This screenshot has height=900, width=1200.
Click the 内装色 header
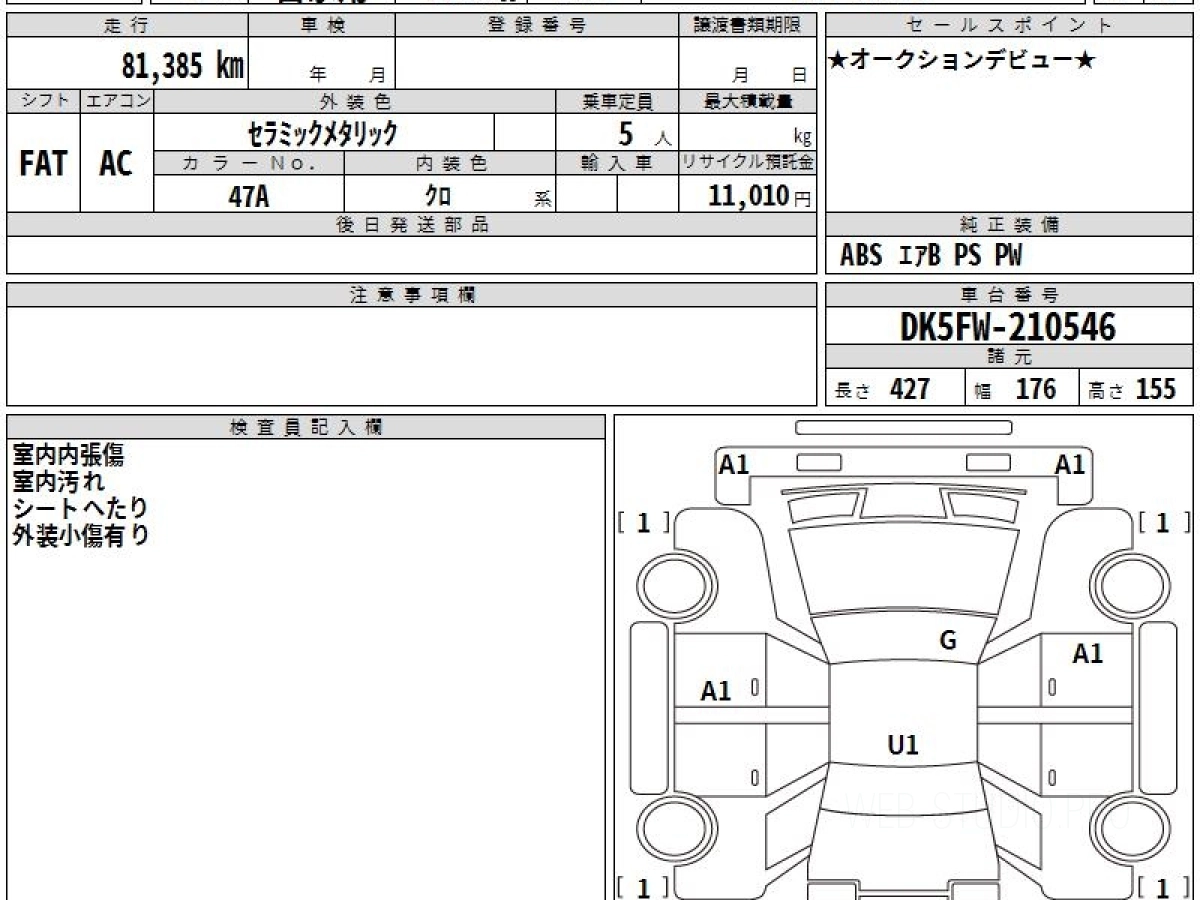pyautogui.click(x=450, y=163)
